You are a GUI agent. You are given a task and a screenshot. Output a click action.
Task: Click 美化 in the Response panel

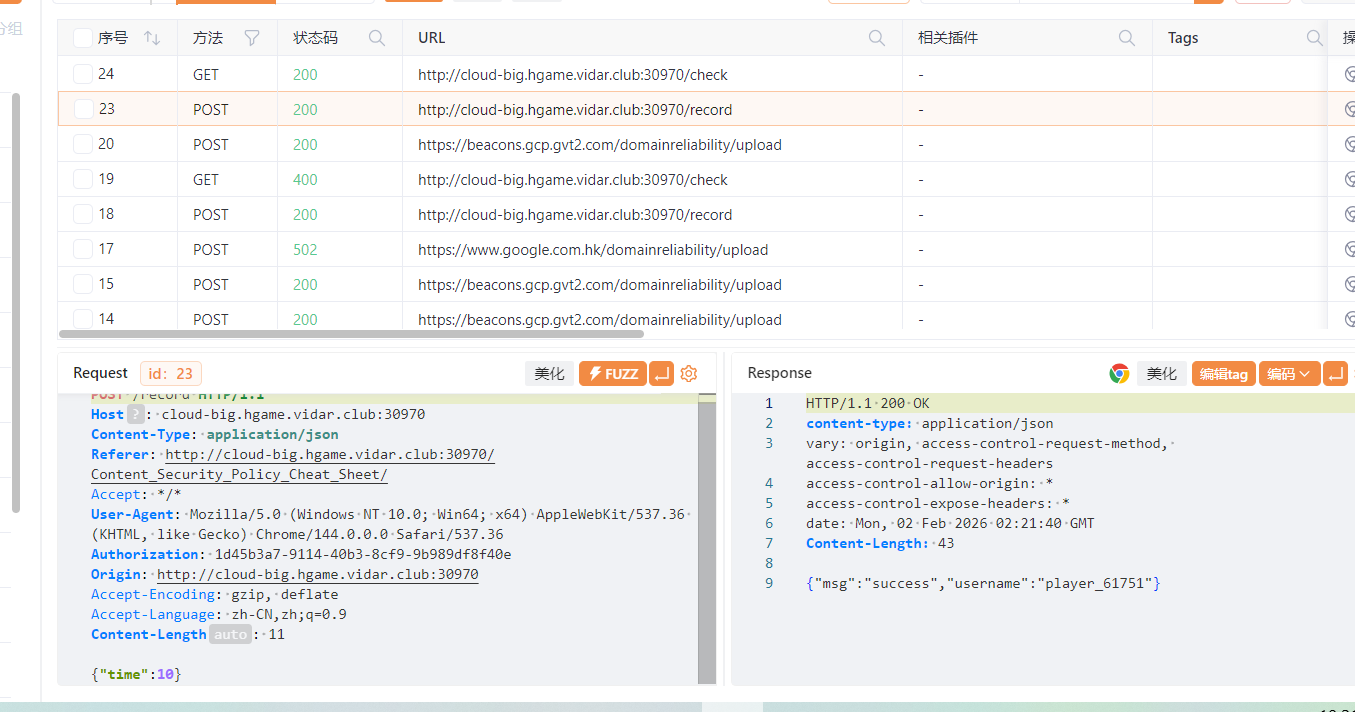point(1161,374)
